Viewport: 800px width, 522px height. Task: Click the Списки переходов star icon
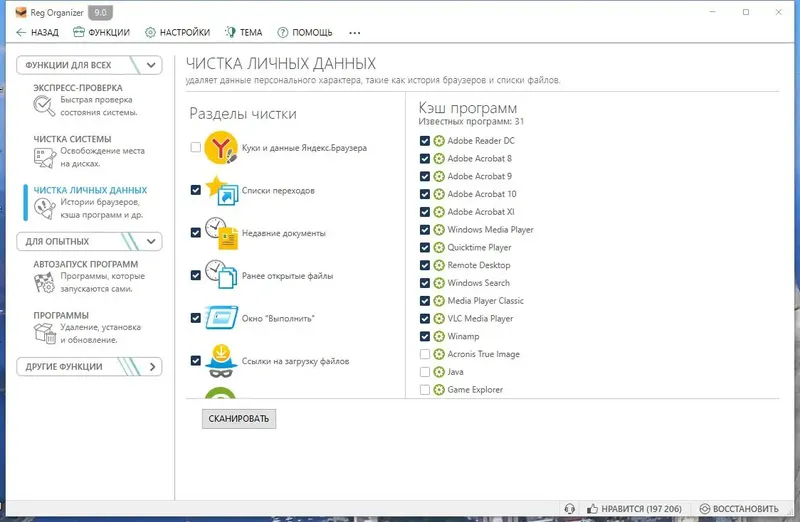(x=222, y=190)
